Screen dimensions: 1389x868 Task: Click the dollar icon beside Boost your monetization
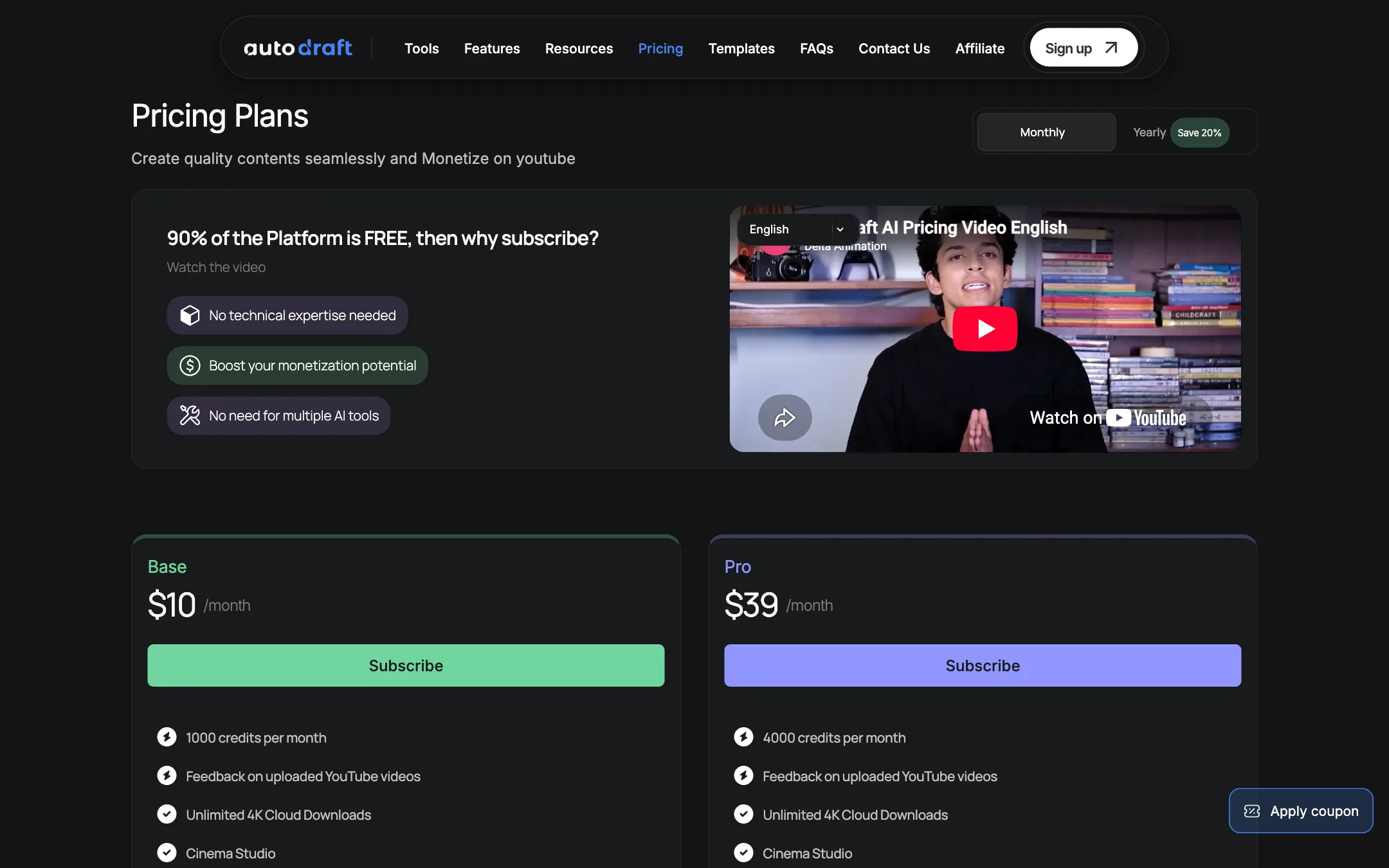[190, 365]
